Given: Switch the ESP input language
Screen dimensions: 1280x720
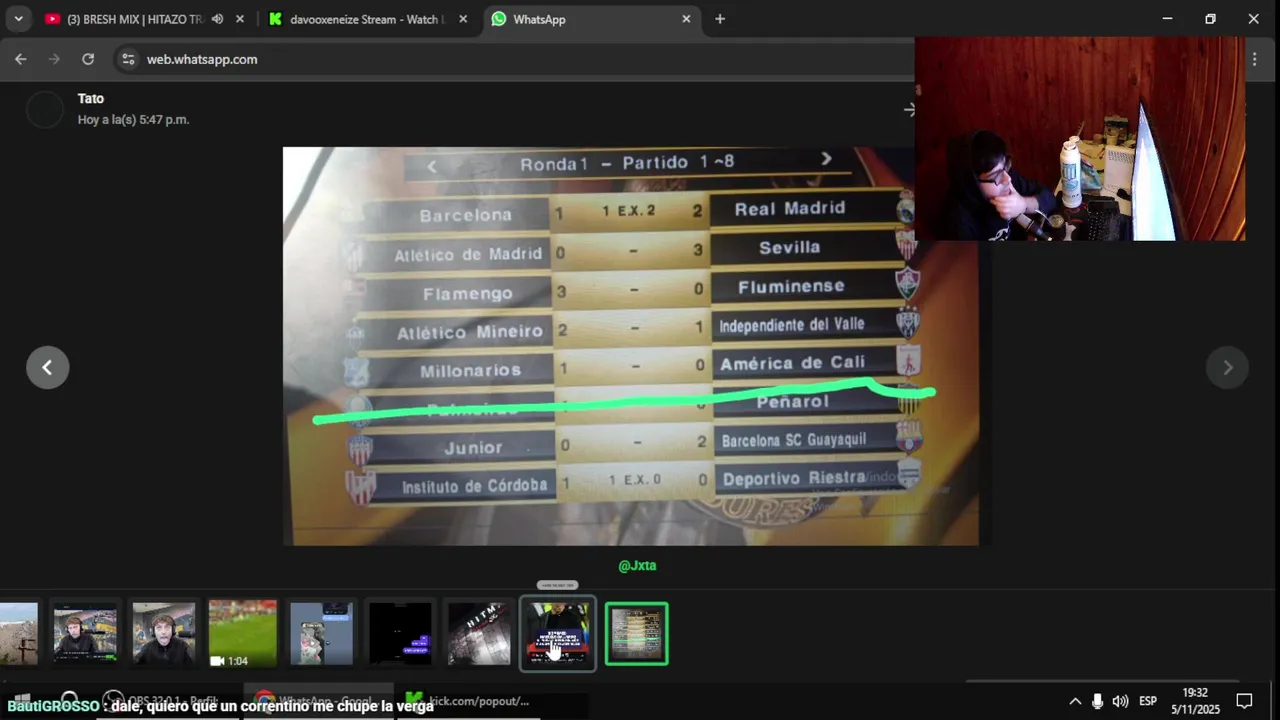Looking at the screenshot, I should [1148, 701].
